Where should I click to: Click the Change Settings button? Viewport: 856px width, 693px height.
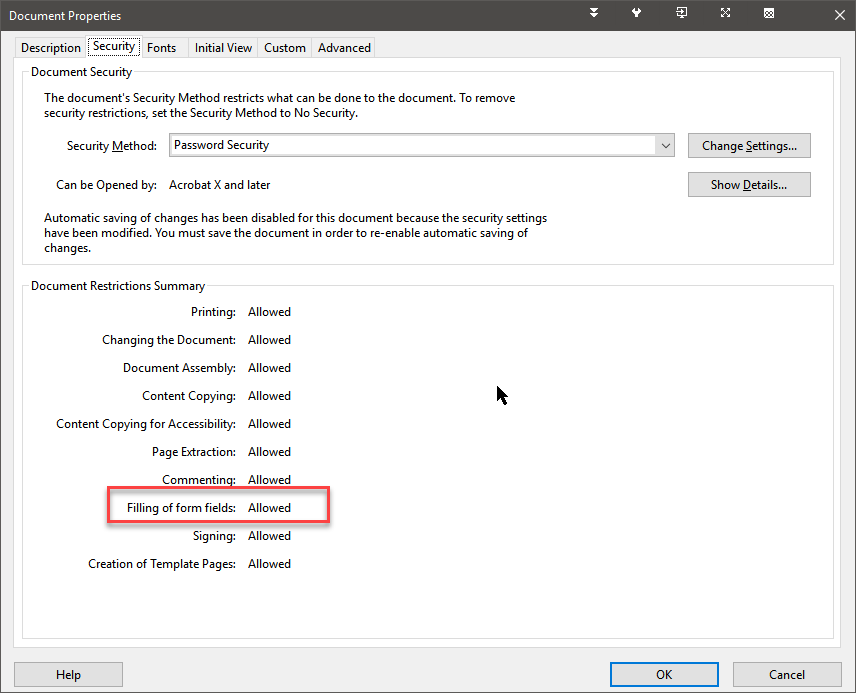click(749, 146)
